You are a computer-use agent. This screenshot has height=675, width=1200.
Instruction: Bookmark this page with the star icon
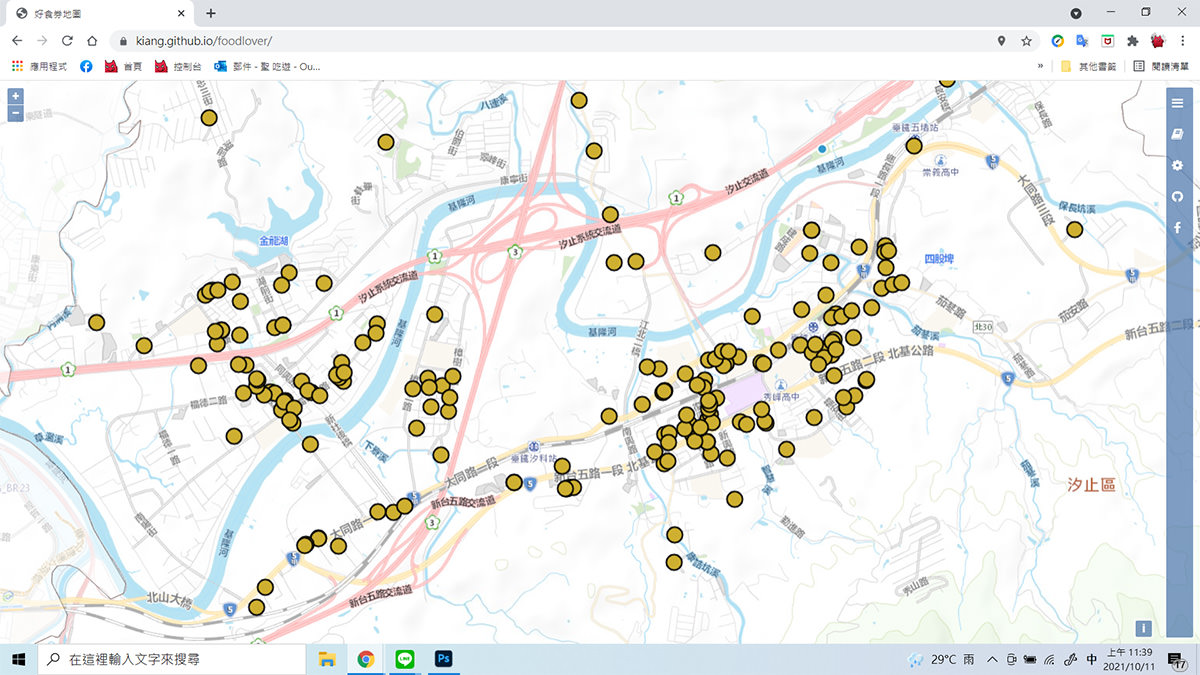point(1026,41)
